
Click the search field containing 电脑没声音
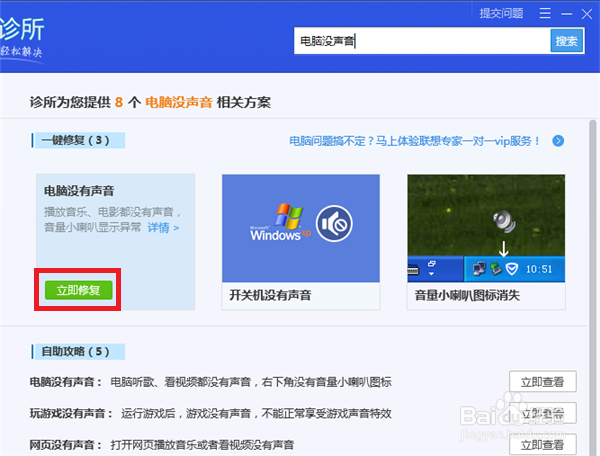point(422,41)
